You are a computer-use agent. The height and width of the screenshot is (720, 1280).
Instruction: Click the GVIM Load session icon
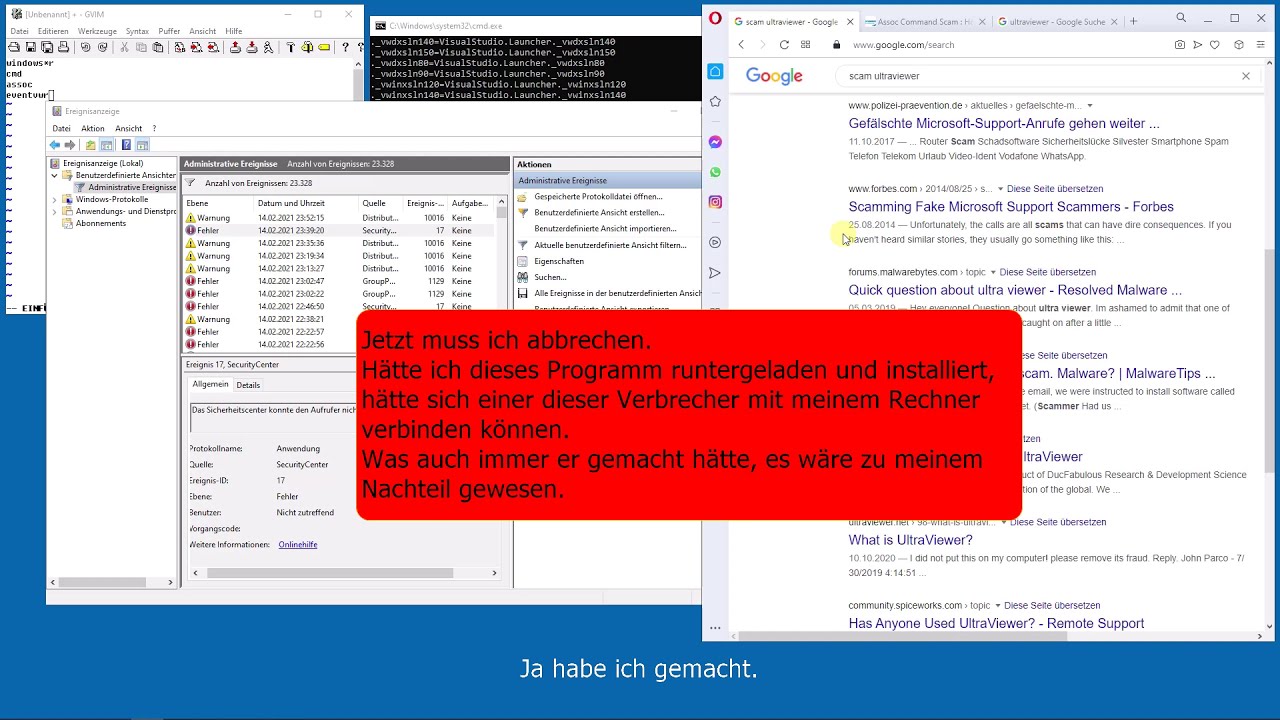(235, 47)
